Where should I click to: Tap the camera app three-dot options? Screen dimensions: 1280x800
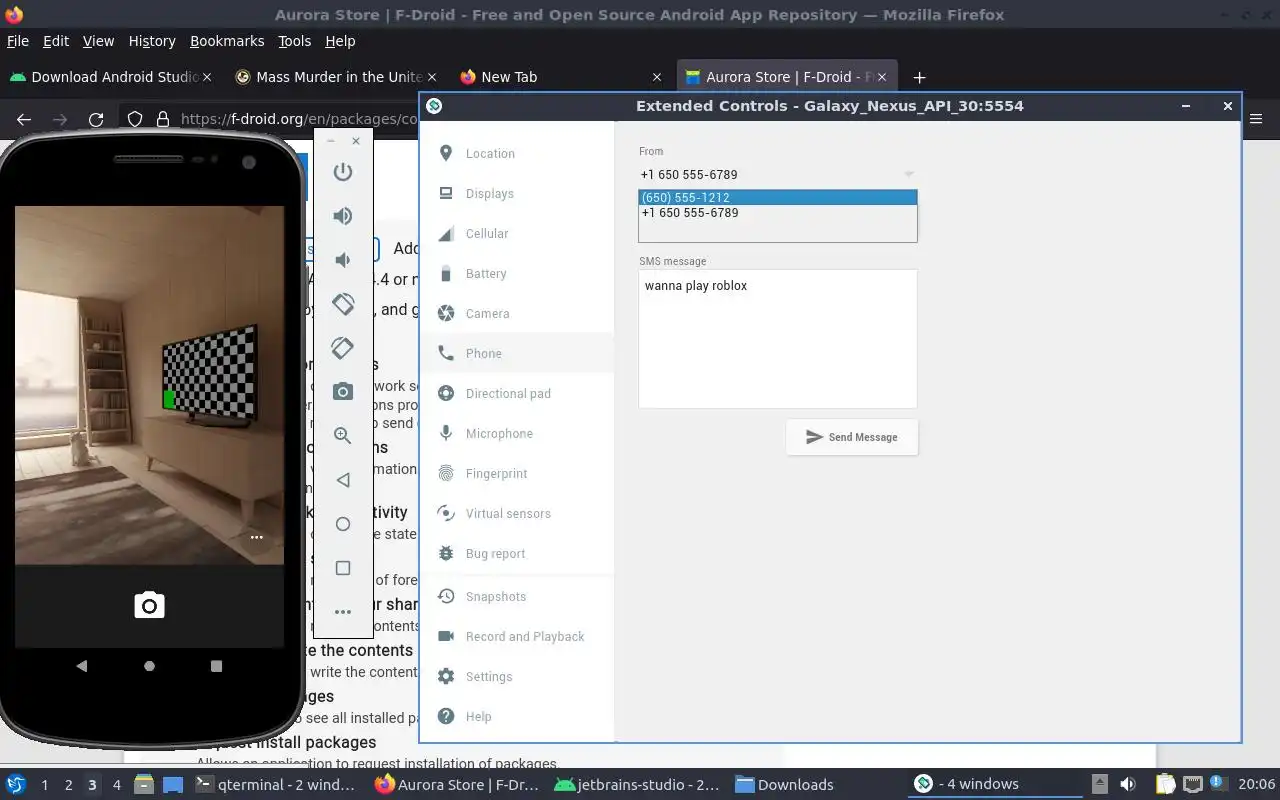pos(257,537)
